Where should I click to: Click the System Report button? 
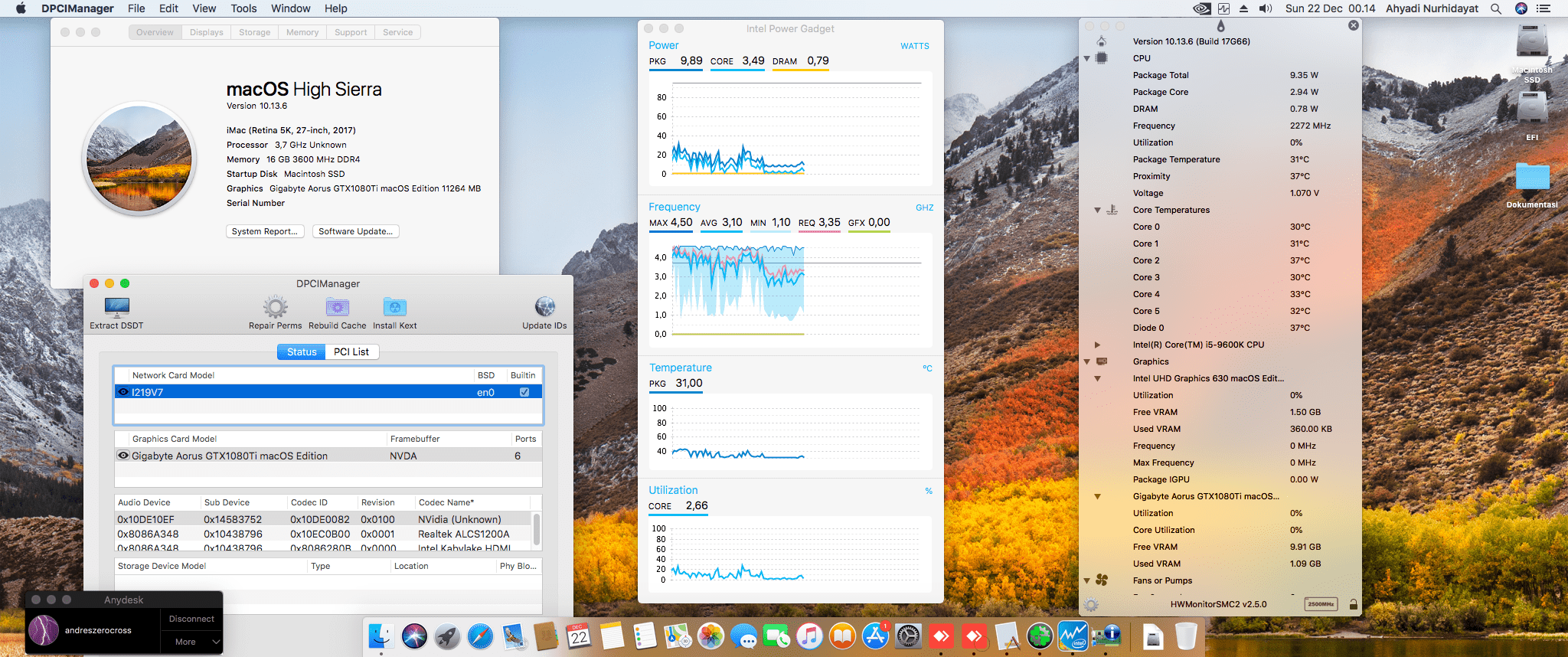pyautogui.click(x=265, y=231)
